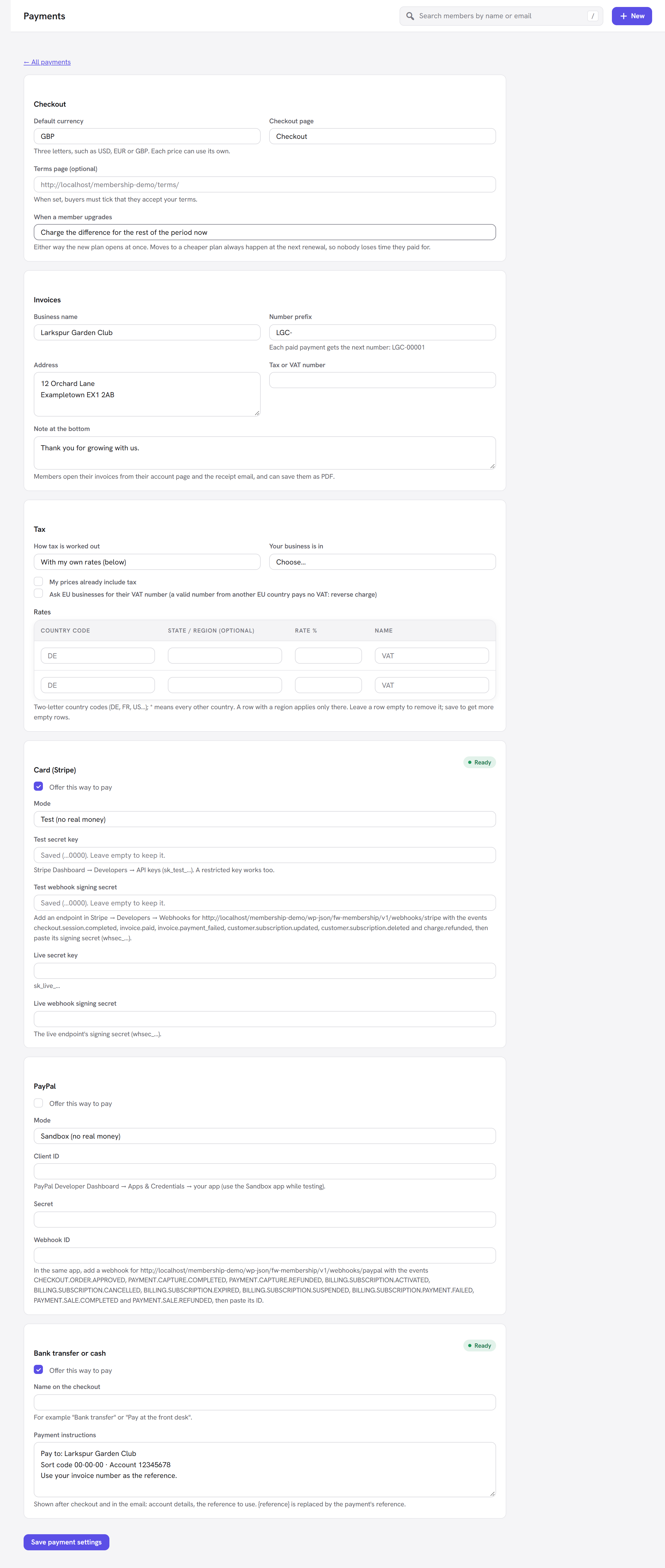Click the Live secret key field

[265, 971]
